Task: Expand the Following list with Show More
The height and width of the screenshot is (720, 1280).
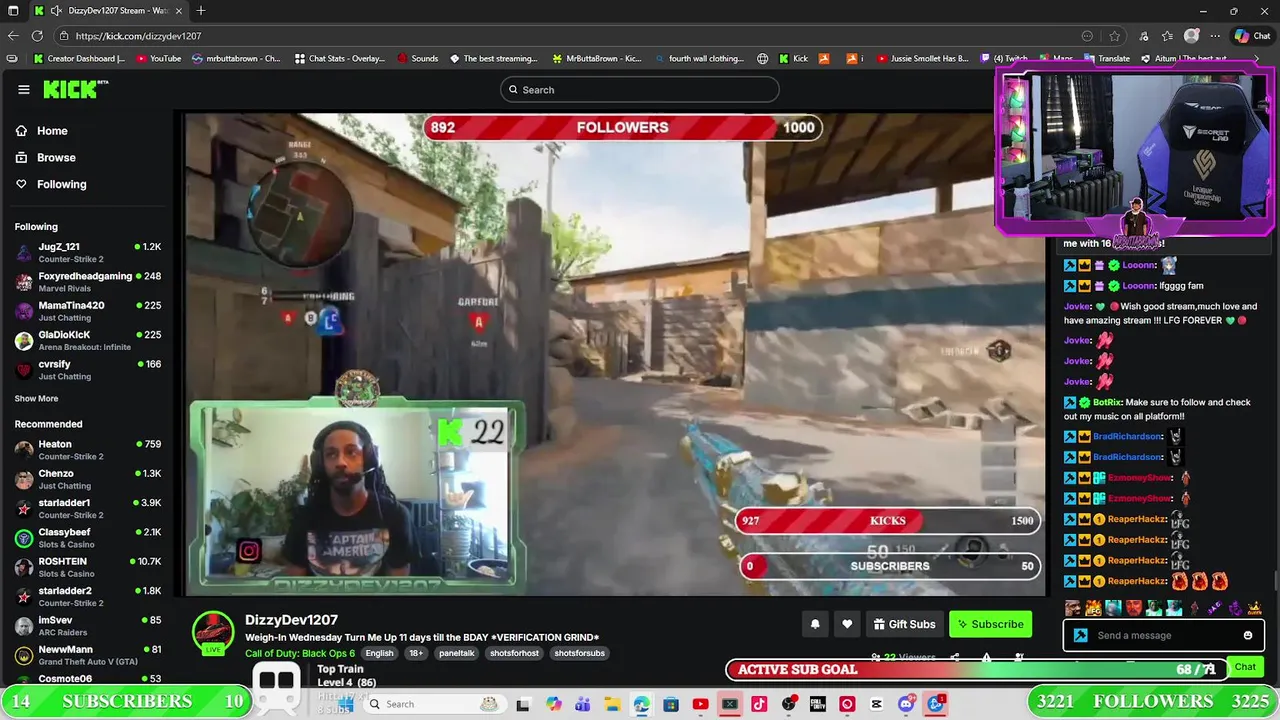Action: tap(36, 398)
